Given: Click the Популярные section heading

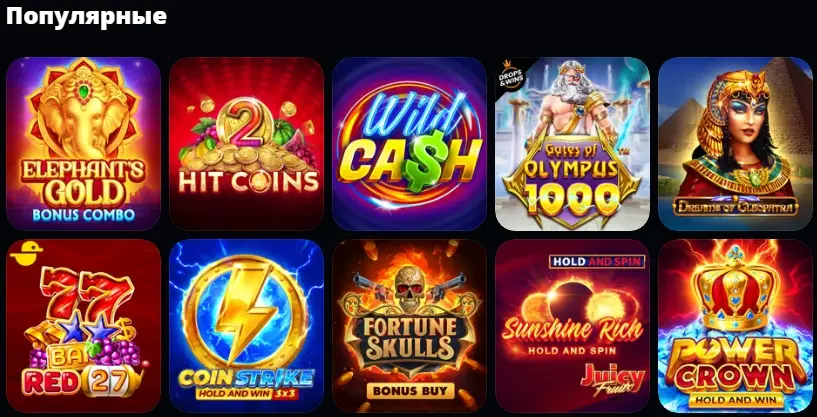Looking at the screenshot, I should click(x=86, y=16).
